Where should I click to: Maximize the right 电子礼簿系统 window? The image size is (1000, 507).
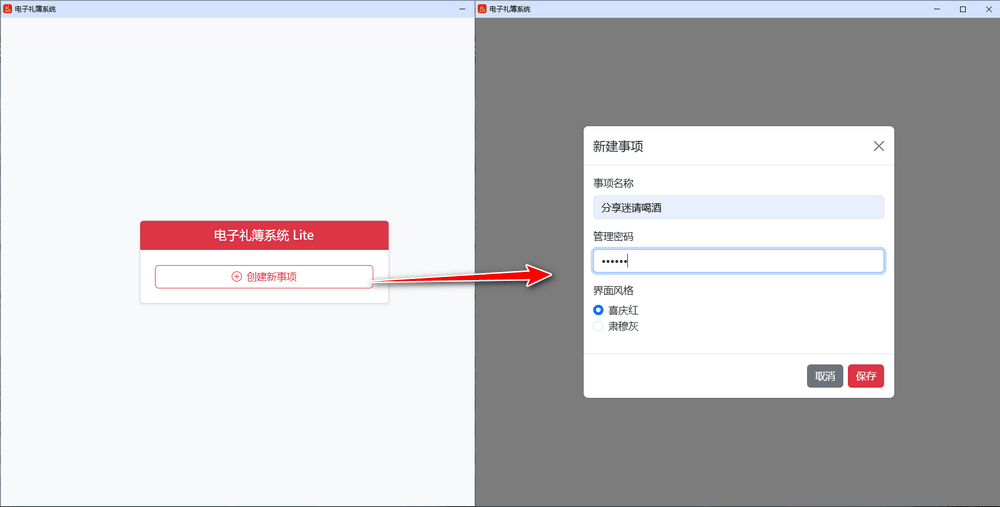(x=963, y=9)
